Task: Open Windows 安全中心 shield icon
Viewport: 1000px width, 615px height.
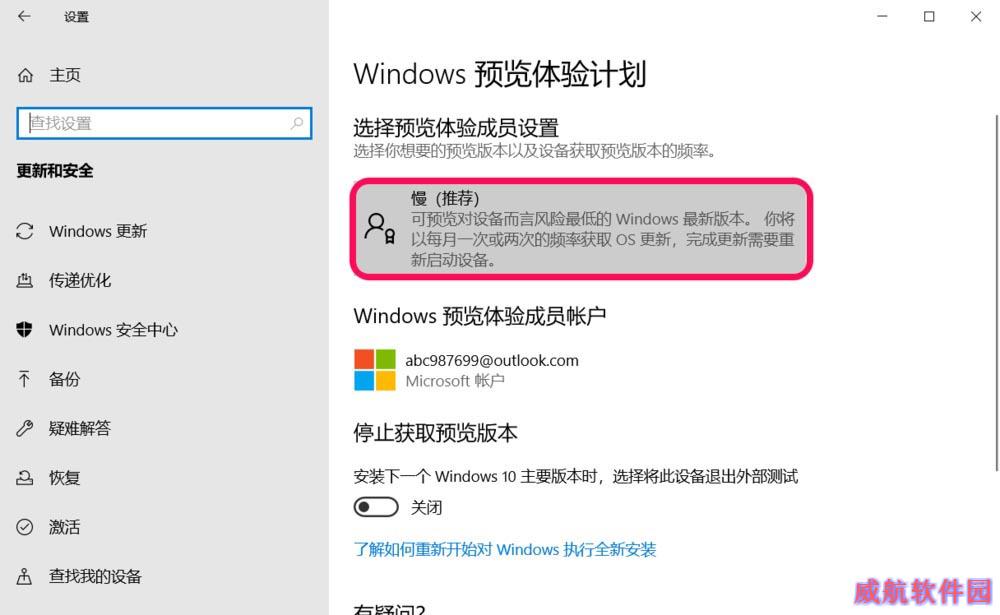Action: pyautogui.click(x=25, y=329)
